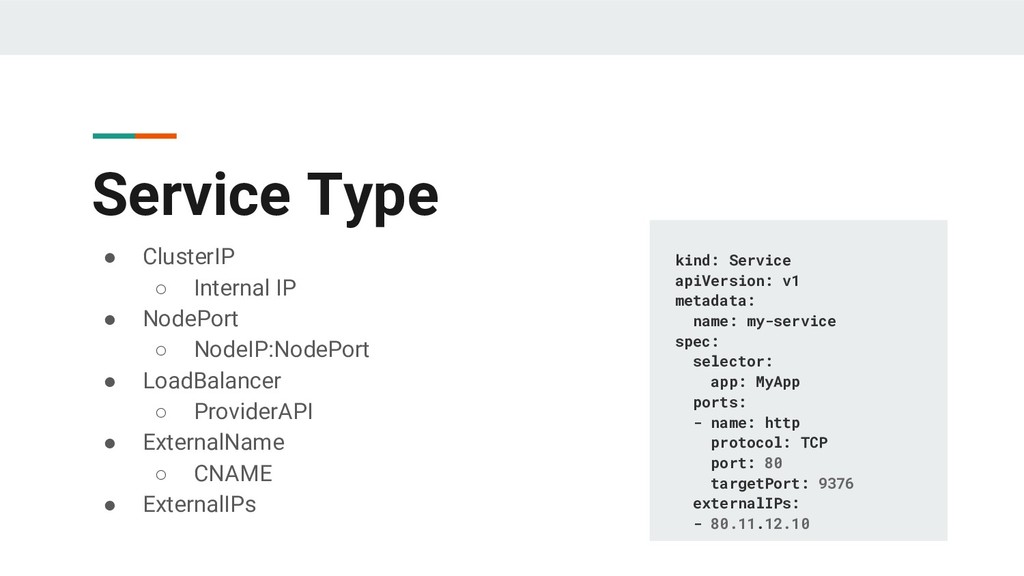Select the "name: my-service" line

(x=764, y=321)
